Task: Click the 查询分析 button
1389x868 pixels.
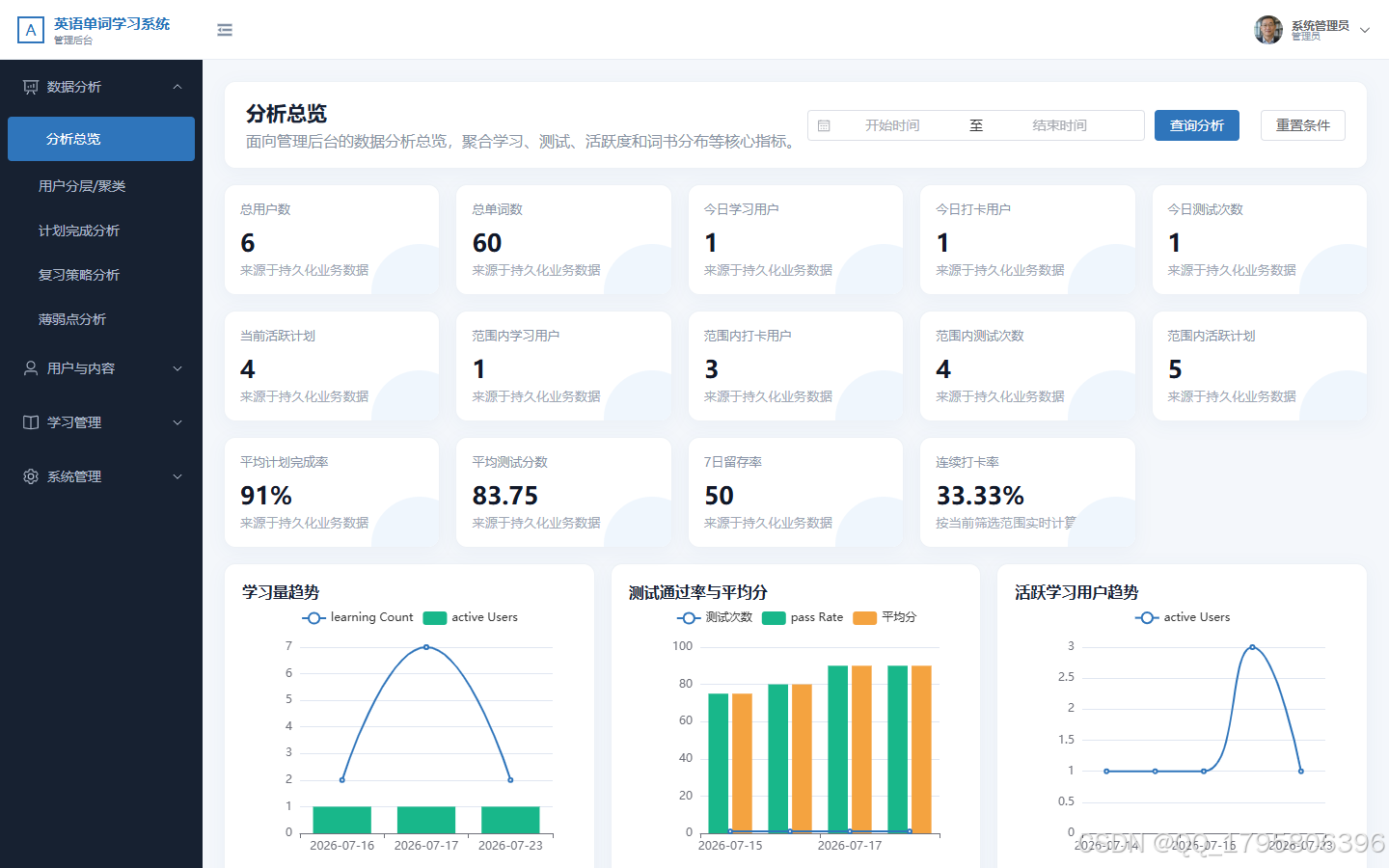Action: tap(1197, 125)
